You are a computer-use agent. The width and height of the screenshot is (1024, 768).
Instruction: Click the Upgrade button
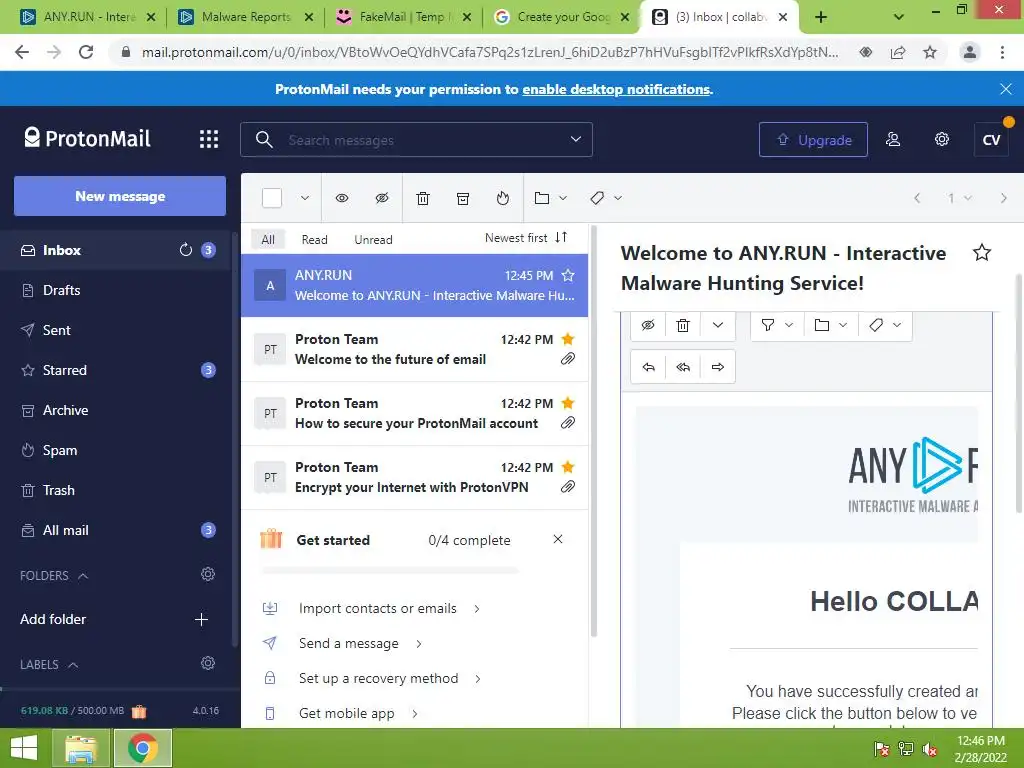[813, 140]
